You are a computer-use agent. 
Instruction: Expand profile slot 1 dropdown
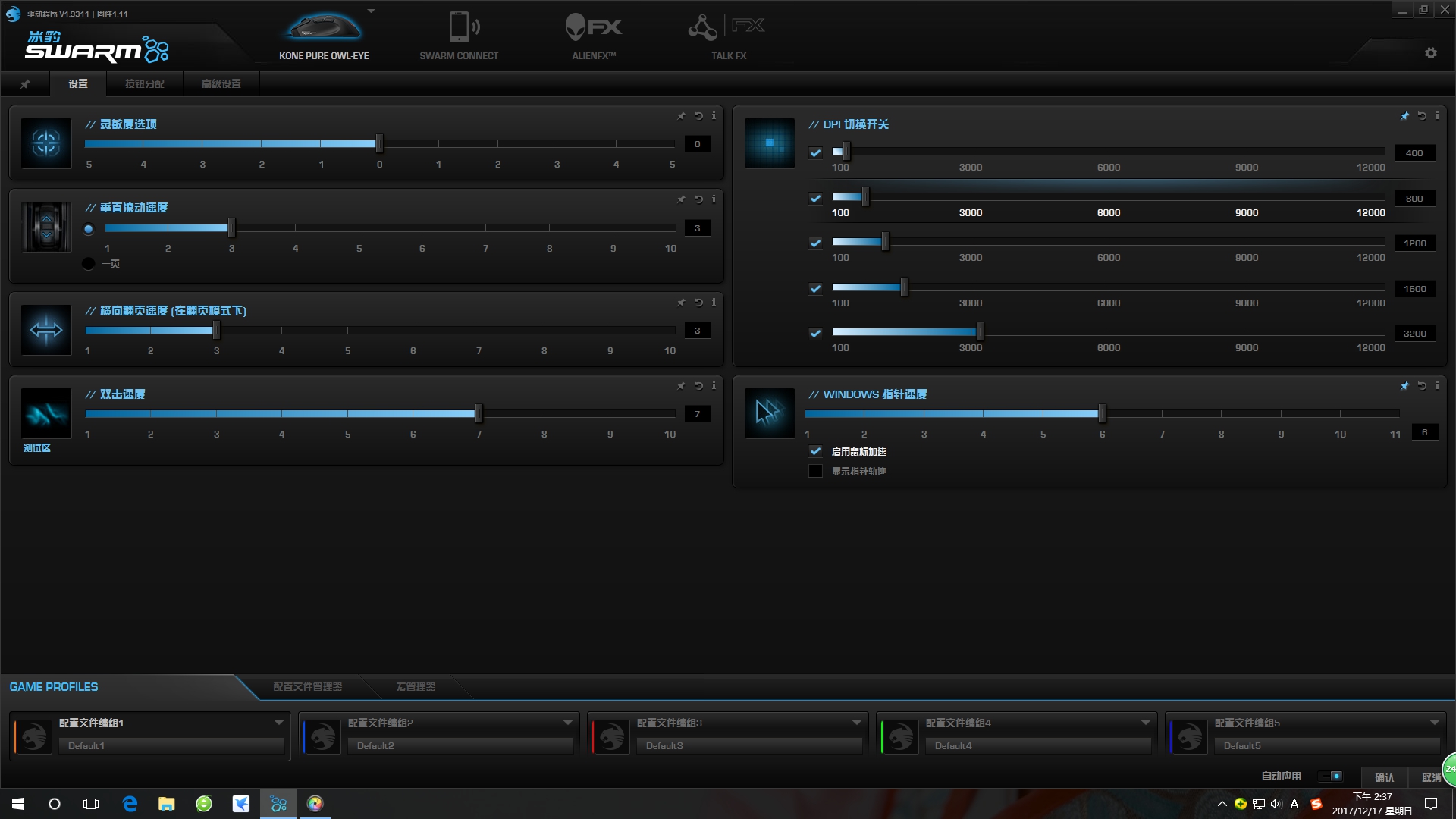click(278, 723)
